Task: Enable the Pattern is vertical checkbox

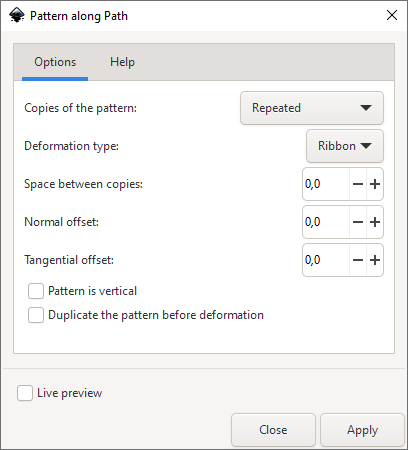Action: click(36, 291)
